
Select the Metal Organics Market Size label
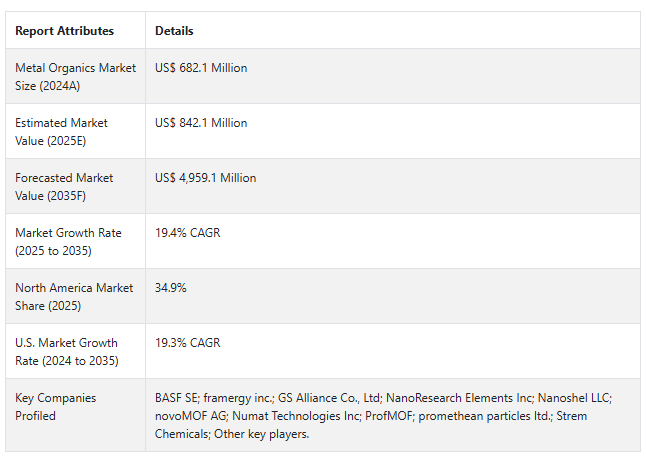click(x=74, y=77)
